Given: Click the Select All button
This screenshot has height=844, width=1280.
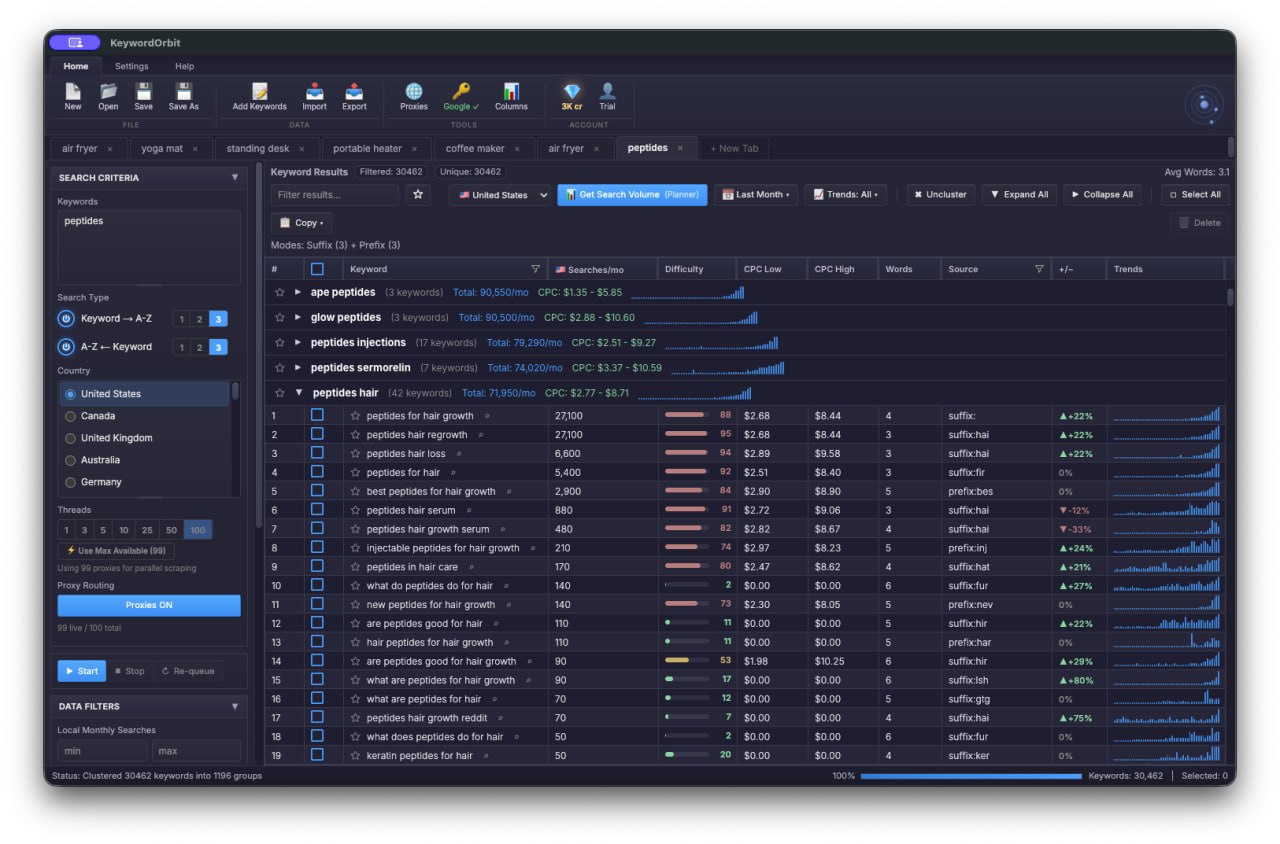Looking at the screenshot, I should coord(1195,195).
